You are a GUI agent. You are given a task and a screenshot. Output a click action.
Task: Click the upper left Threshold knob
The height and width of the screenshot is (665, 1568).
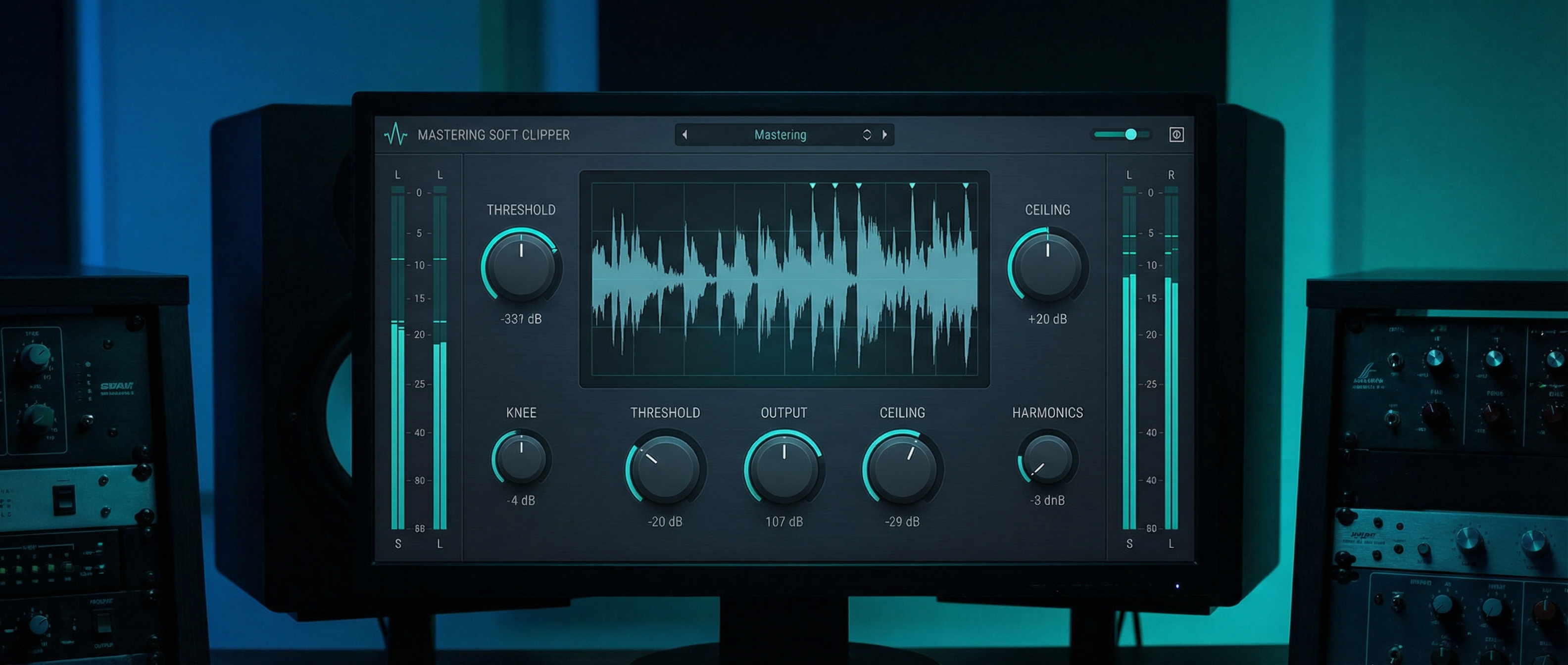click(x=521, y=267)
